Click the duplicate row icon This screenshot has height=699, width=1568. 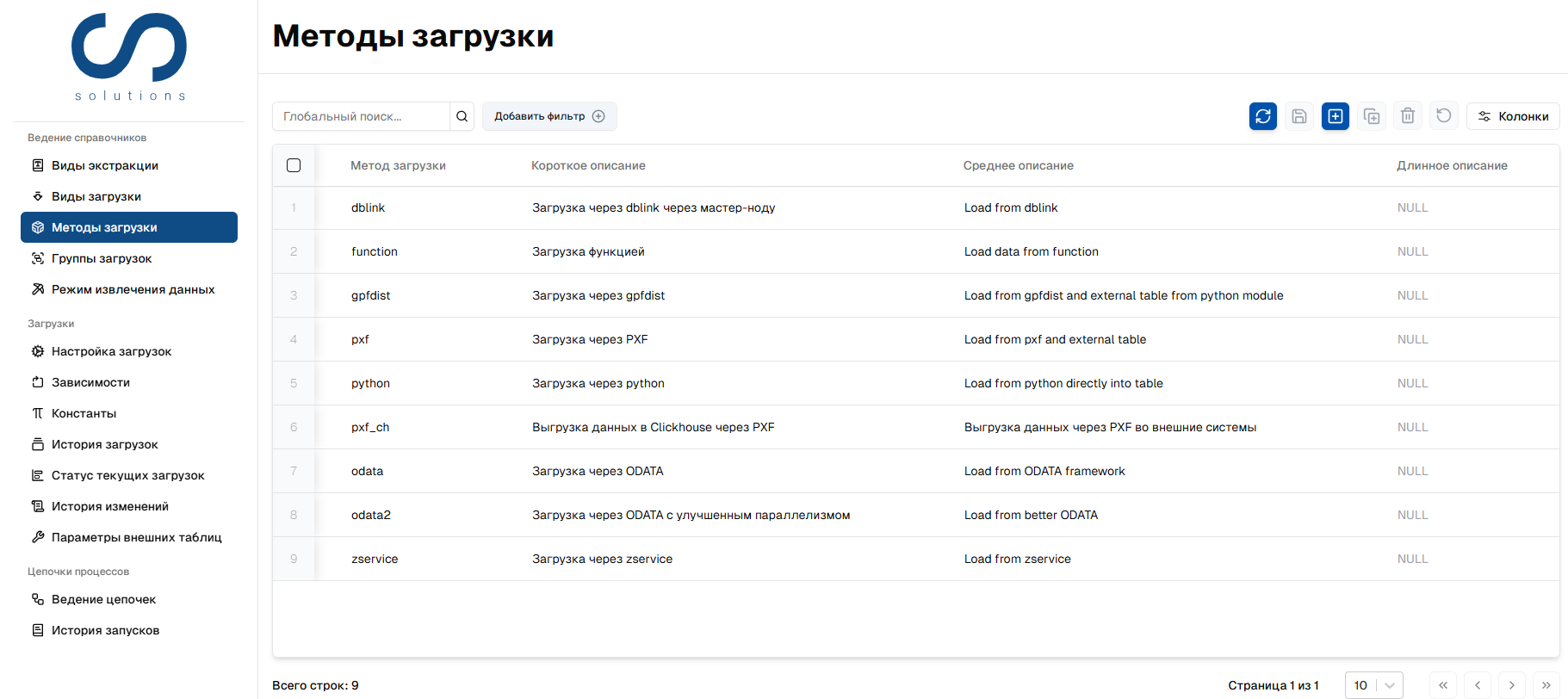[x=1371, y=116]
